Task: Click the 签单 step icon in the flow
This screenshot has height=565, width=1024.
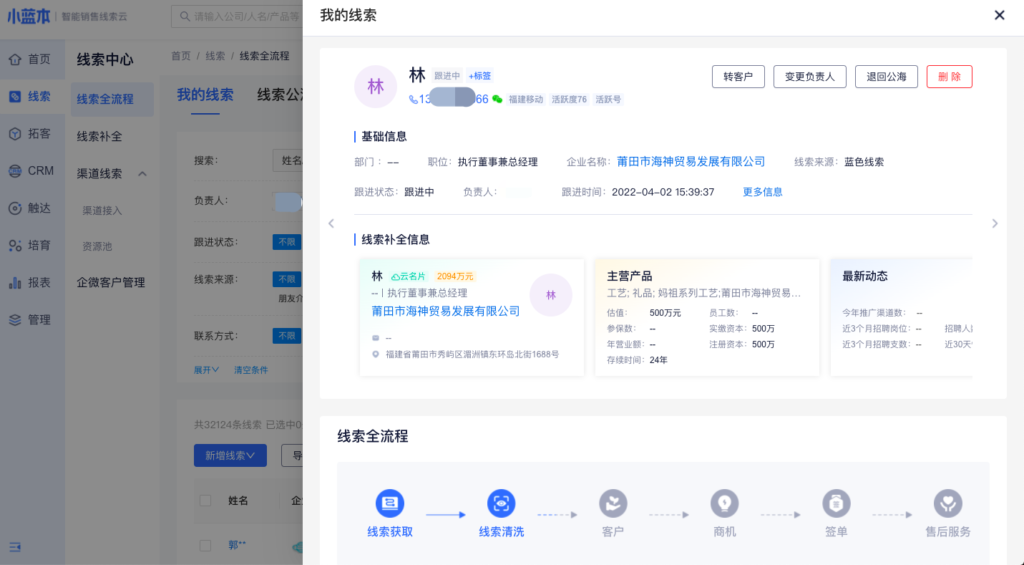Action: (836, 503)
